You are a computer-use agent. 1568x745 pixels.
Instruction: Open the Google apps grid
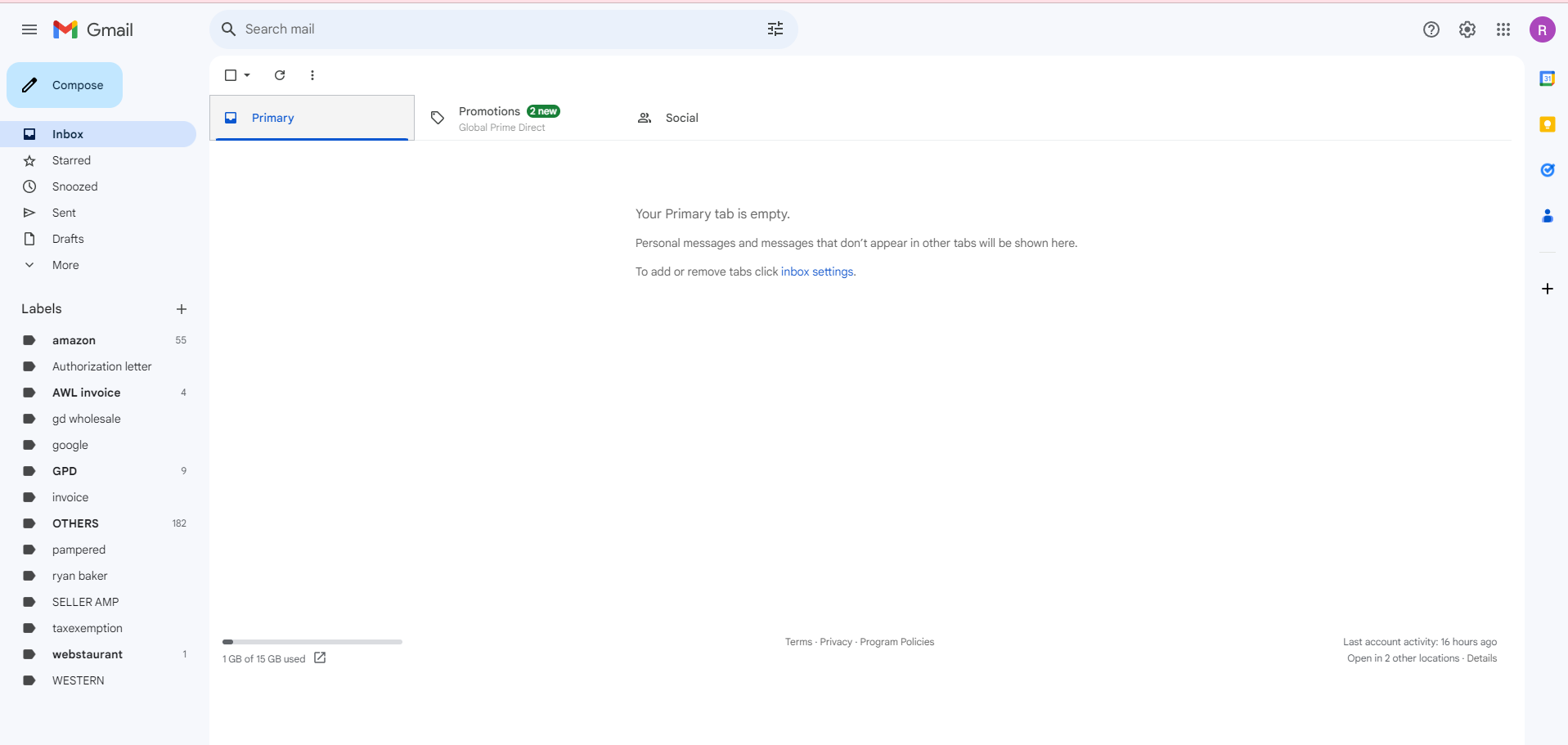coord(1503,29)
